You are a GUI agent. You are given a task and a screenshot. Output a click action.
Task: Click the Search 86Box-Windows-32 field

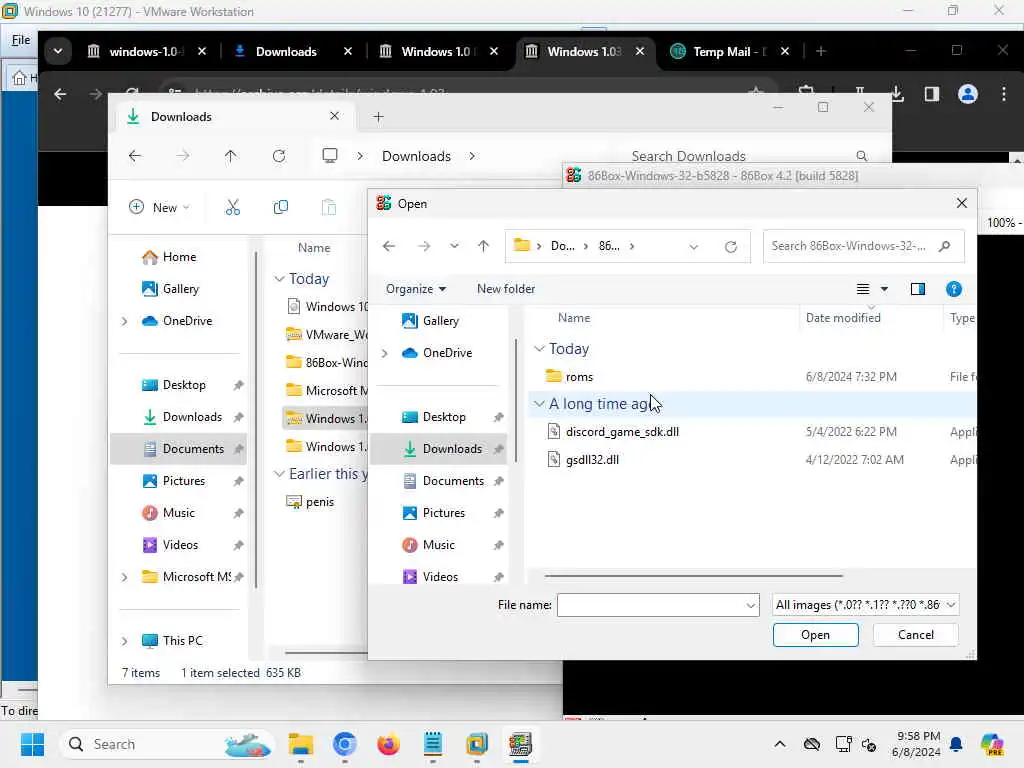(863, 246)
